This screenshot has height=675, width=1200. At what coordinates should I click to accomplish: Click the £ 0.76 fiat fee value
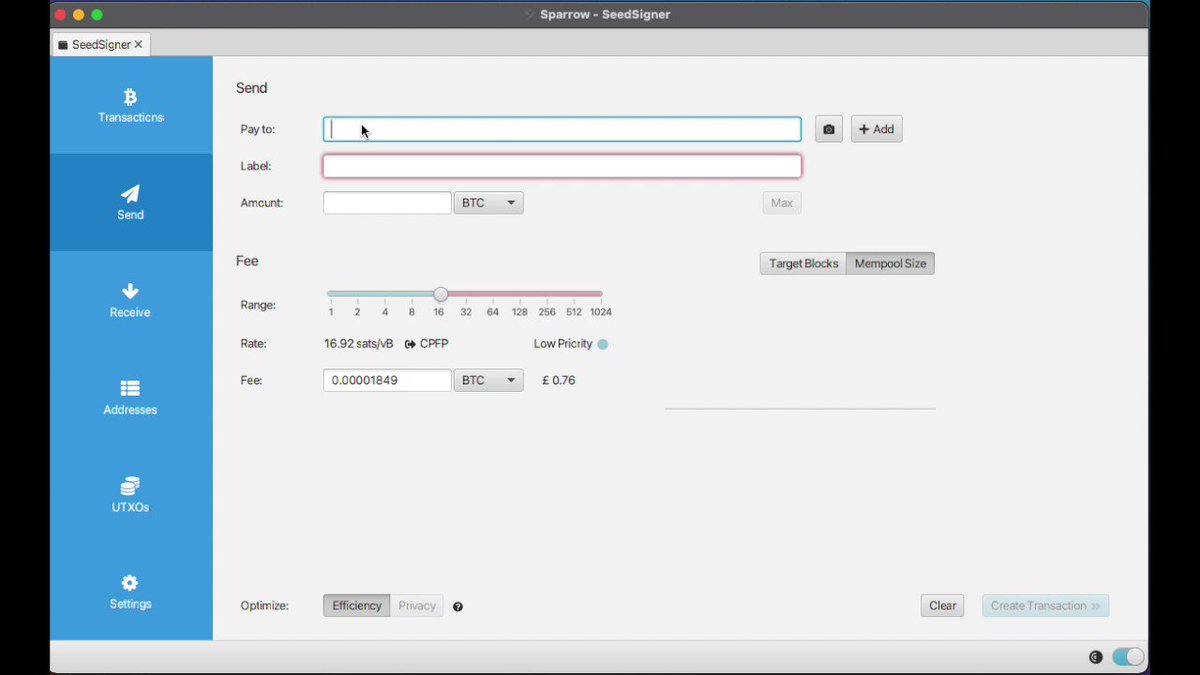click(559, 381)
